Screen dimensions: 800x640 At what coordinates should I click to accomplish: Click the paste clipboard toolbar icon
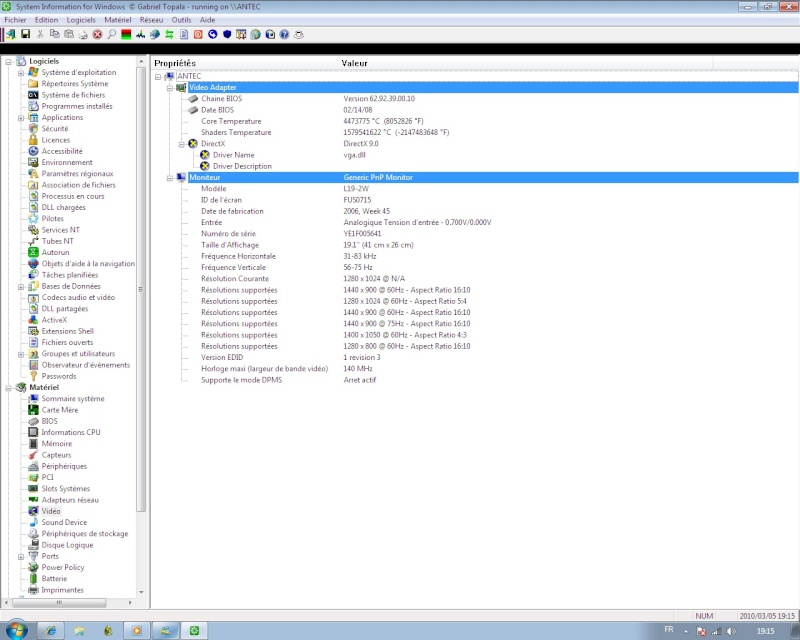coord(69,34)
